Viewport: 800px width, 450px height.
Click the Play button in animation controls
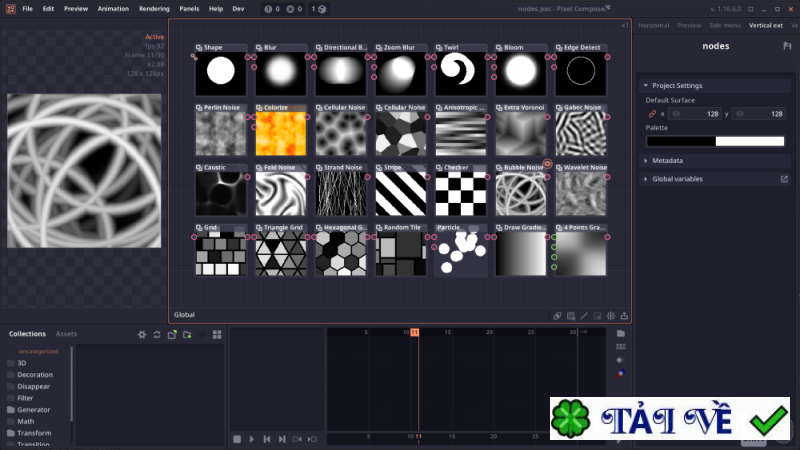tap(252, 439)
